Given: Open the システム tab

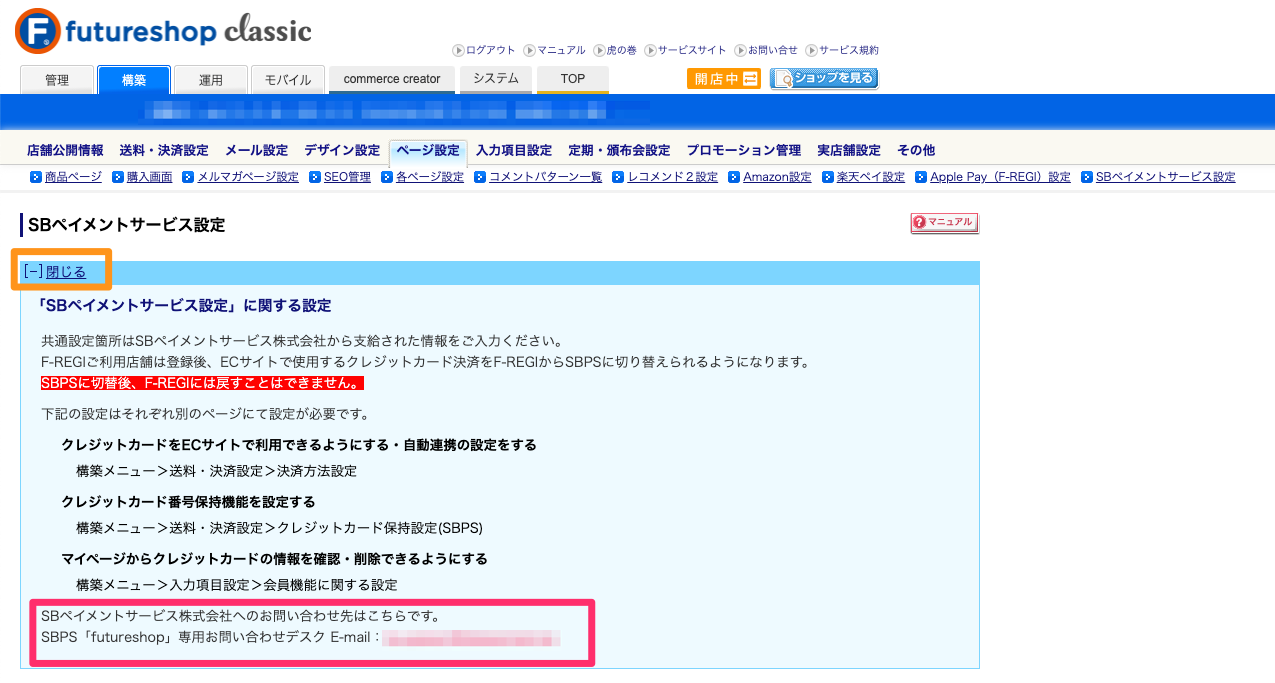Looking at the screenshot, I should (x=496, y=79).
